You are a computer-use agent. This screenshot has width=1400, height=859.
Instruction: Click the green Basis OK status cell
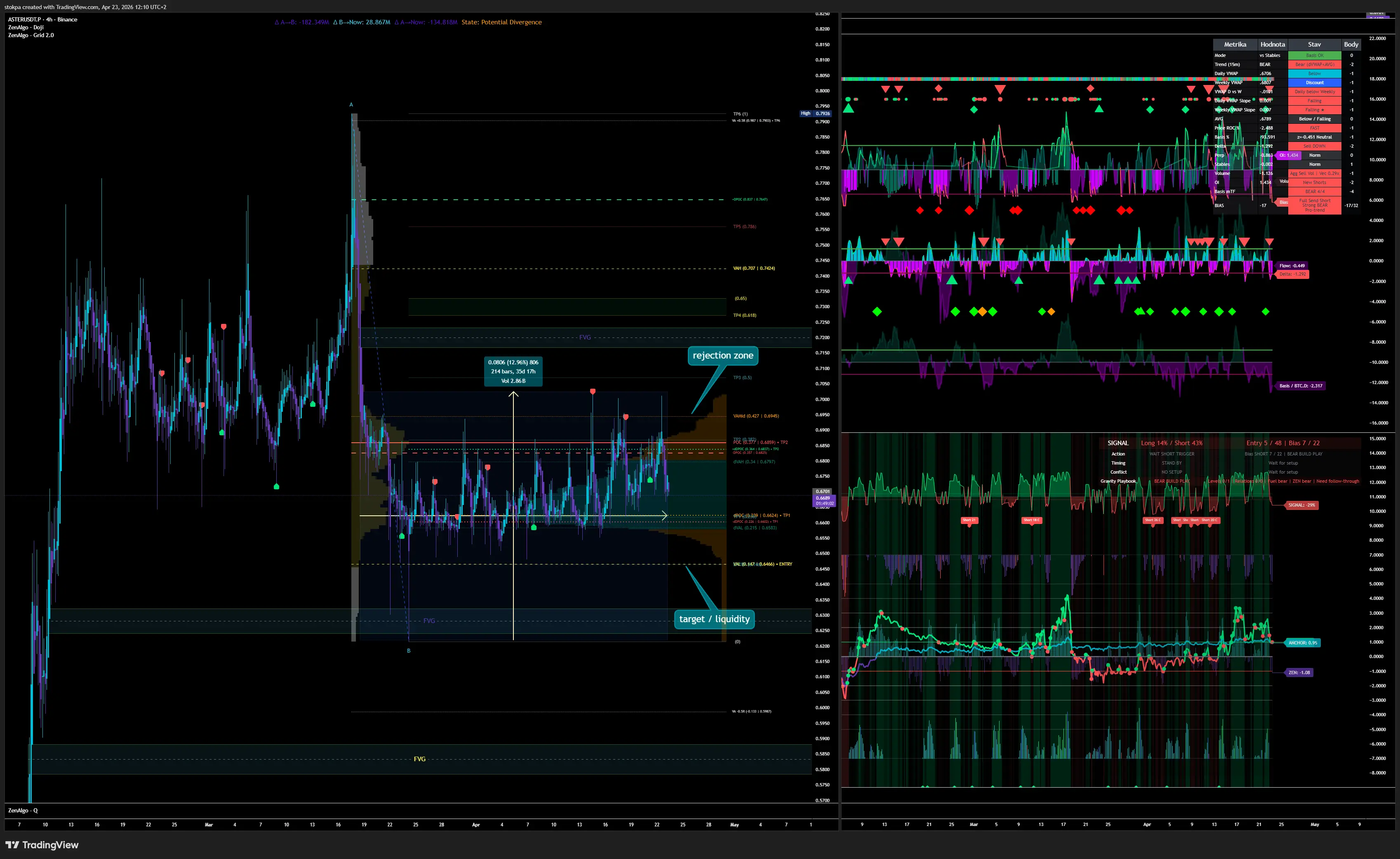click(1314, 55)
